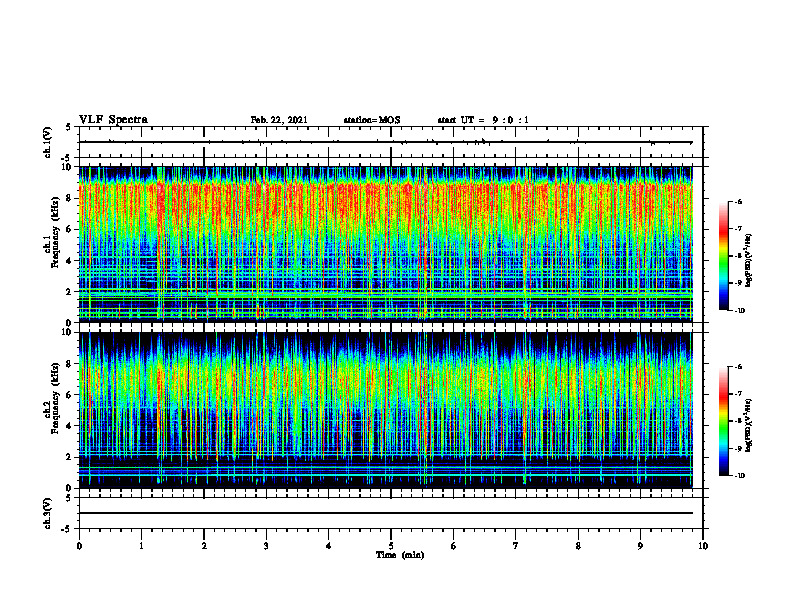Click the "4" tick on Time axis
The image size is (792, 612).
329,546
